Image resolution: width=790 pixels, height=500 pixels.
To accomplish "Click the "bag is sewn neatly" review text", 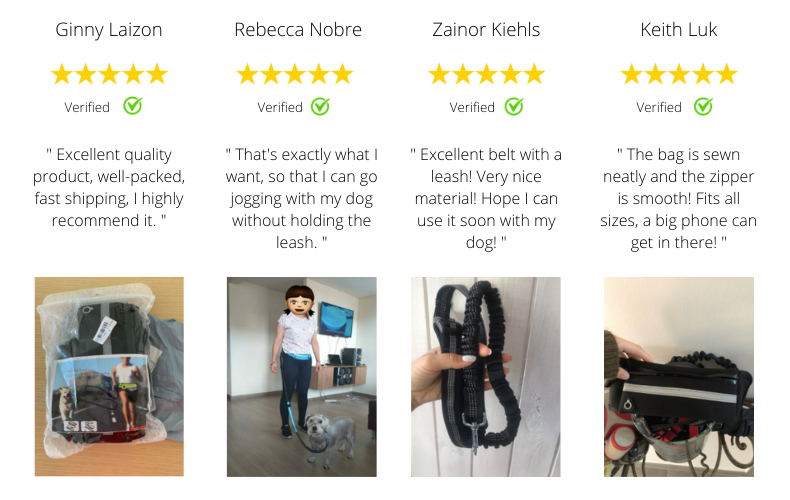I will click(x=679, y=198).
